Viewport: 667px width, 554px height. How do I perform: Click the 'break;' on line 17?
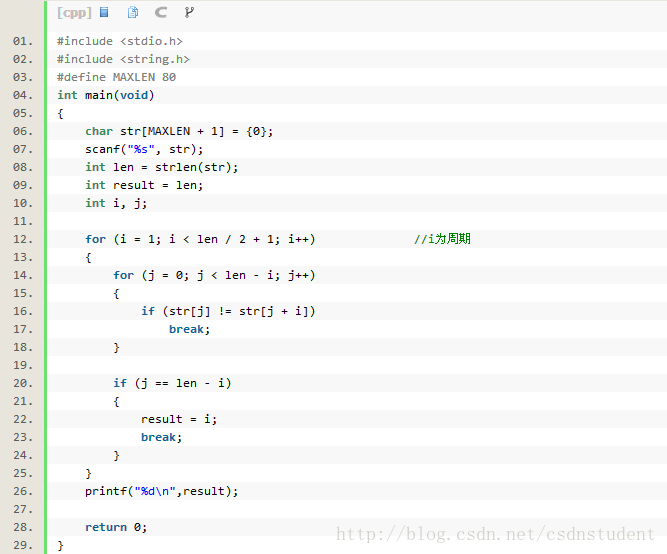pyautogui.click(x=190, y=329)
